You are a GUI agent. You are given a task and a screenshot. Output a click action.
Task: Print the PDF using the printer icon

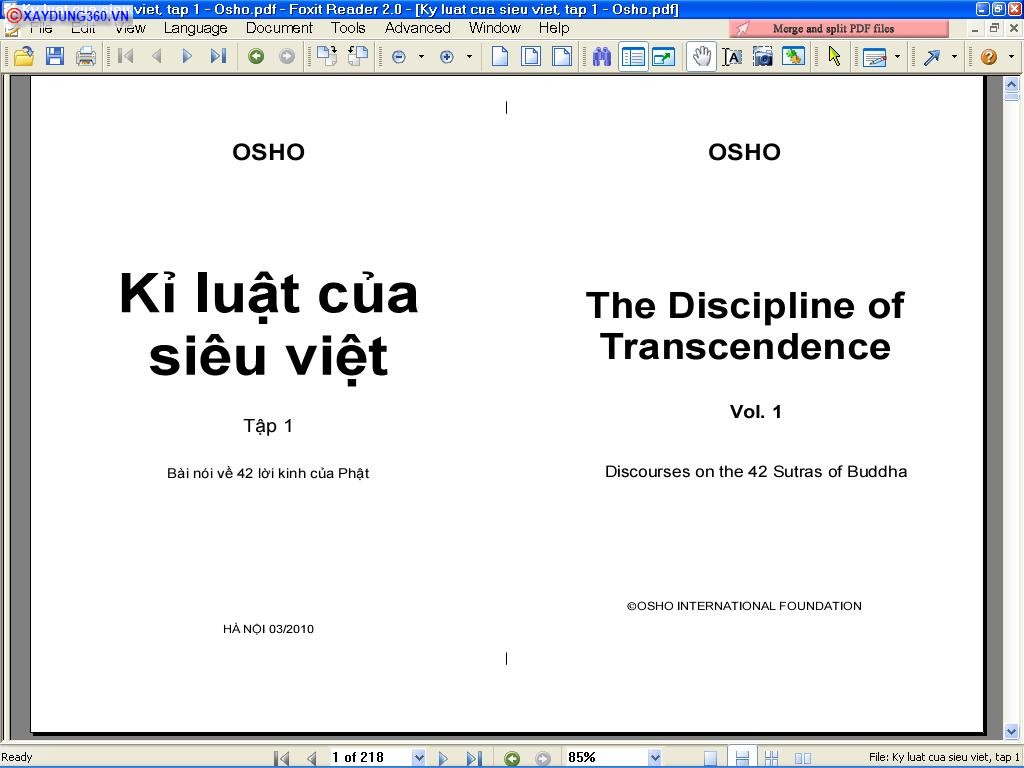tap(86, 57)
